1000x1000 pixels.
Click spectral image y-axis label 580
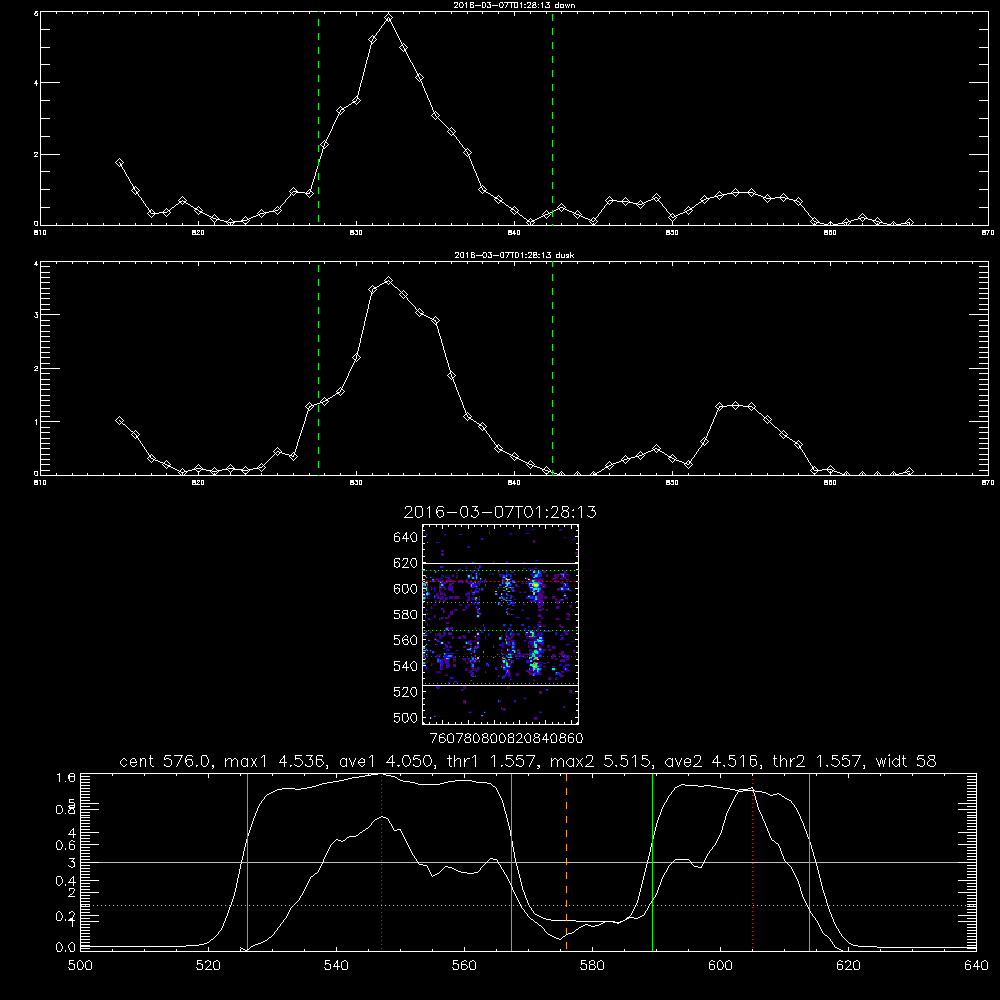pos(405,615)
